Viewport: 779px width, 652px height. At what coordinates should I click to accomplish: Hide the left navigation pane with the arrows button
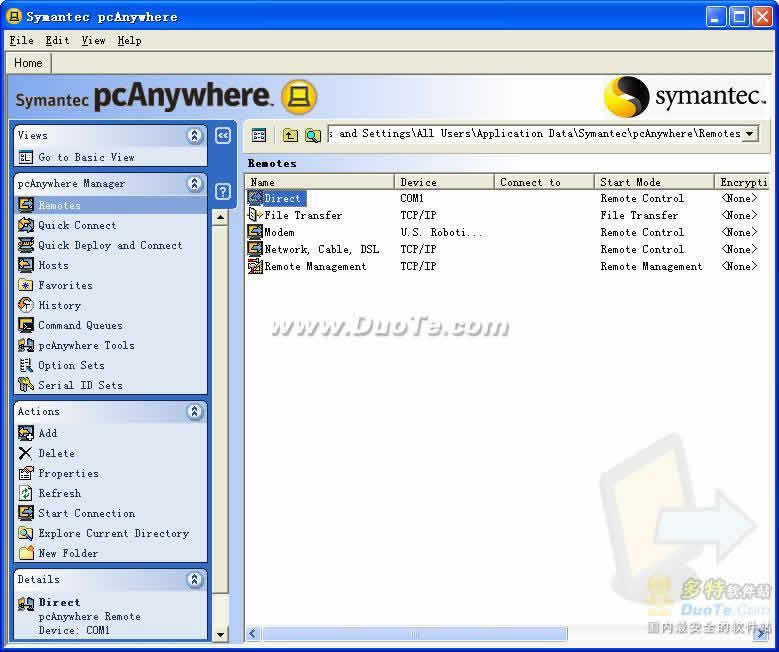coord(223,136)
